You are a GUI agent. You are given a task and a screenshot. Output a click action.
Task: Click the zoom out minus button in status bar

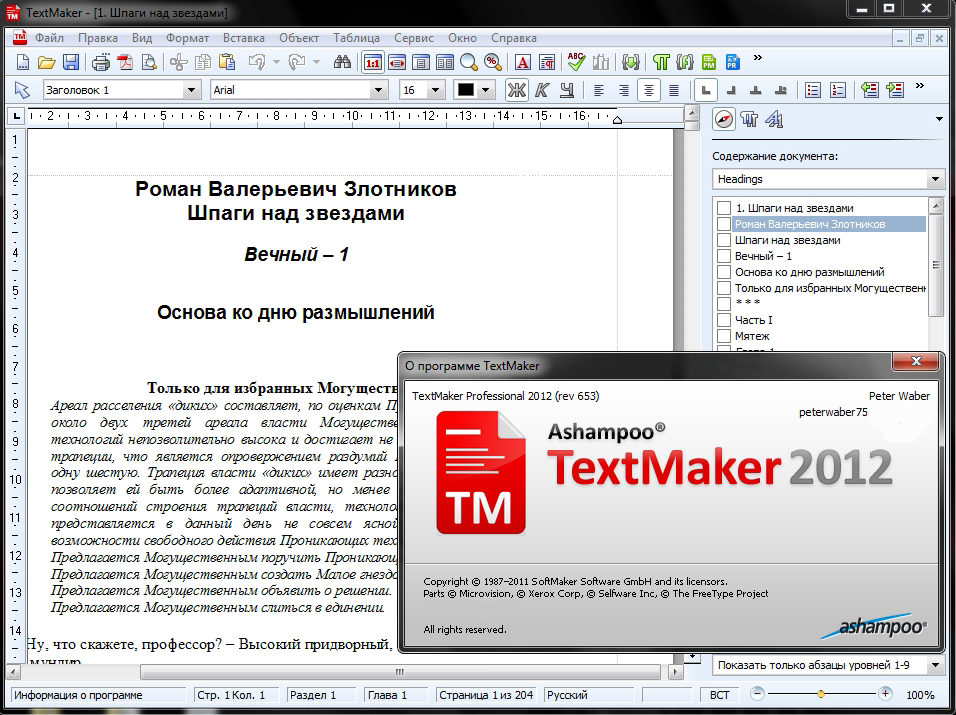tap(757, 694)
